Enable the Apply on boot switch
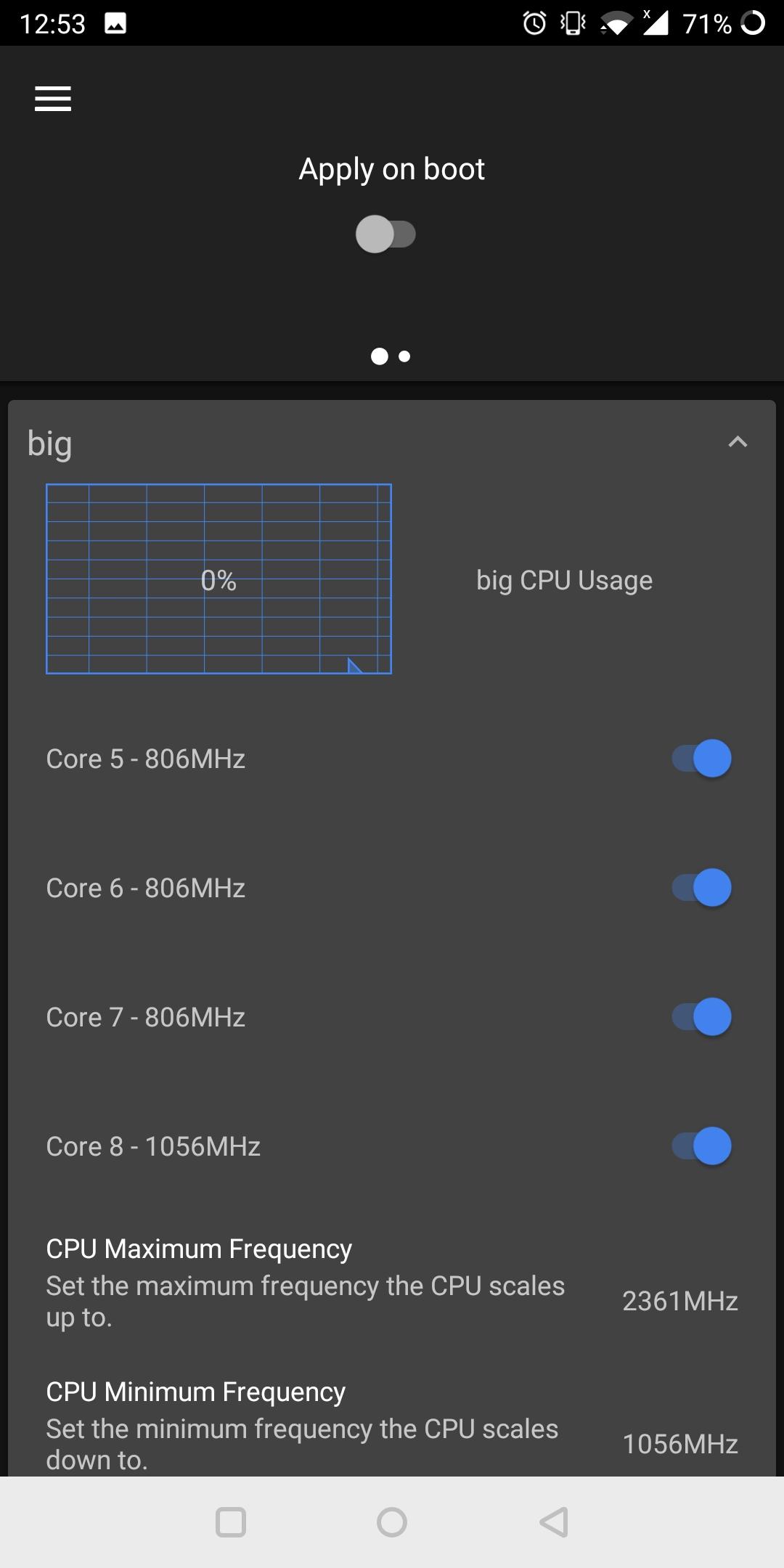The image size is (784, 1568). point(385,234)
